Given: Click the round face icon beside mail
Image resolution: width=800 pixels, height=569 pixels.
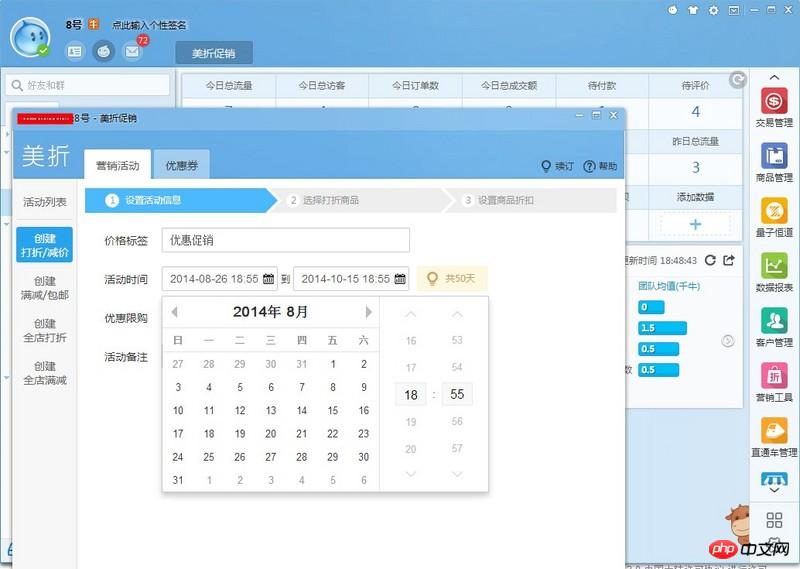Looking at the screenshot, I should 104,51.
